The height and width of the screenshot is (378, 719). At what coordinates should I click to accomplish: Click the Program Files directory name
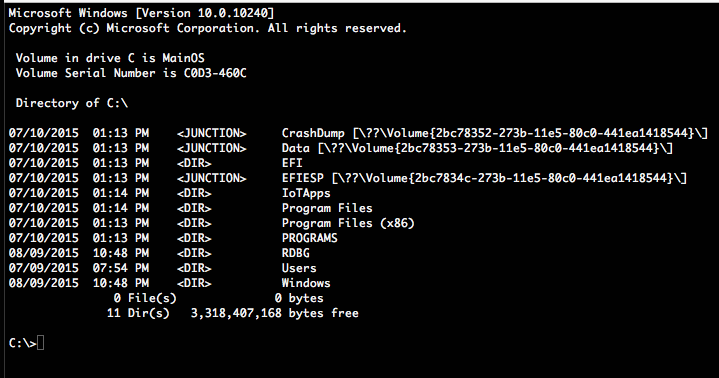pos(327,208)
